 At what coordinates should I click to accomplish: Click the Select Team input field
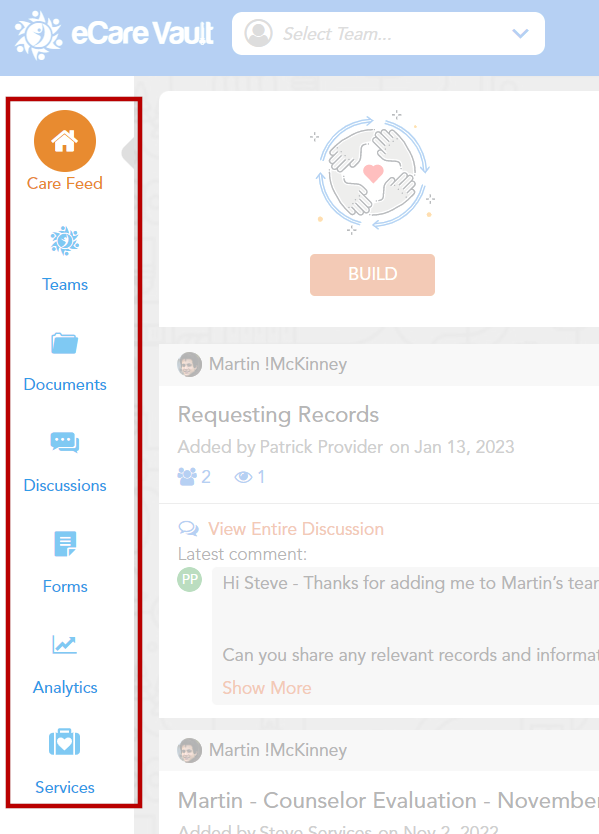pos(388,34)
